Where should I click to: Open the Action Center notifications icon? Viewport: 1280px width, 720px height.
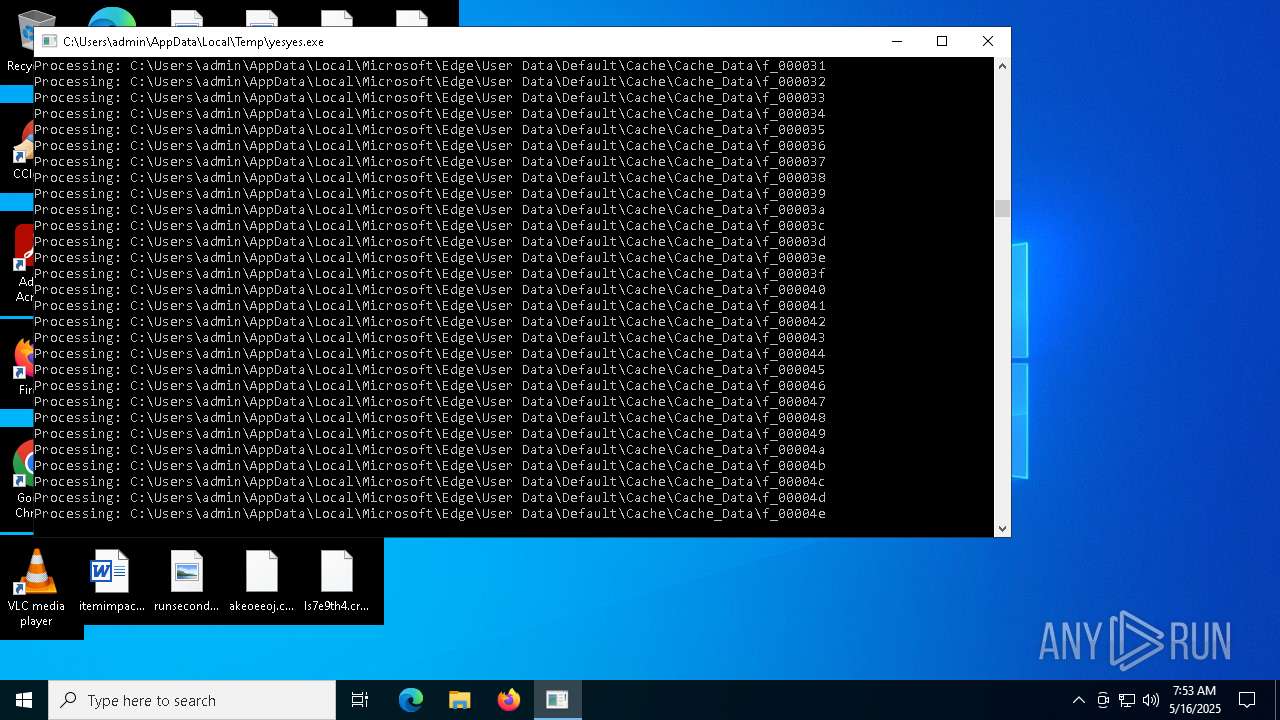pyautogui.click(x=1247, y=700)
